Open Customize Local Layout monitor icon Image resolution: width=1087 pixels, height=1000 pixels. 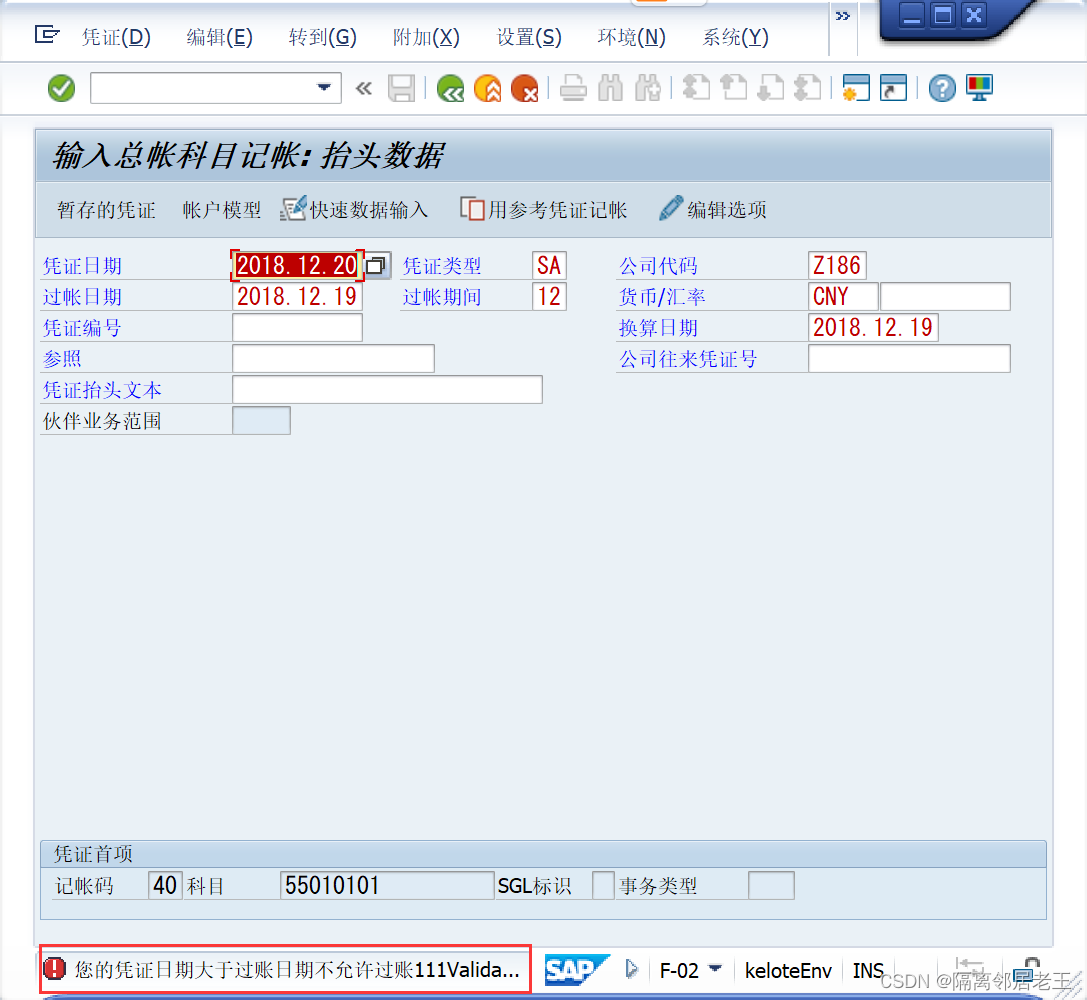pos(978,88)
